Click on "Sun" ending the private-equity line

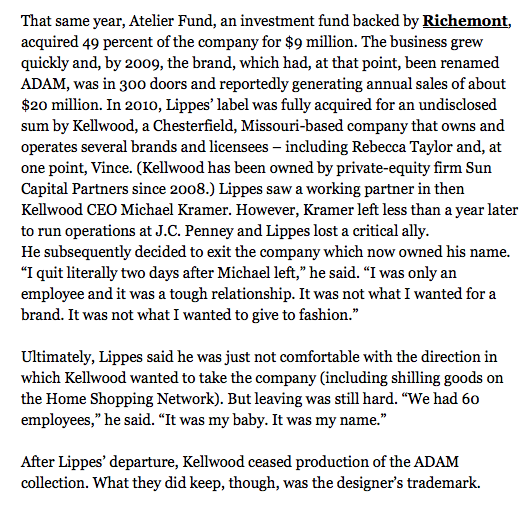(x=478, y=168)
